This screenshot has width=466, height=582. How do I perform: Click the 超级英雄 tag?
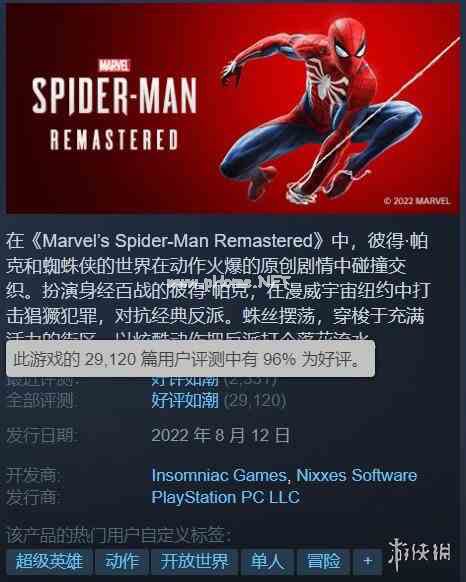tap(48, 561)
